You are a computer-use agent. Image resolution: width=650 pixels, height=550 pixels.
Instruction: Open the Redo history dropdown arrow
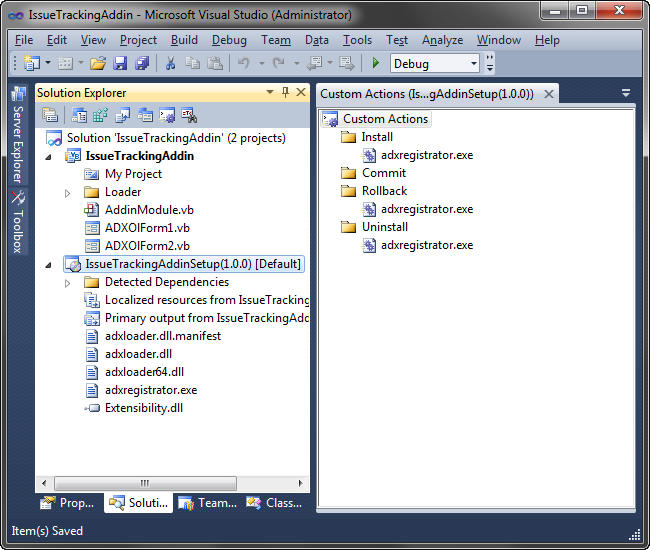[x=296, y=63]
